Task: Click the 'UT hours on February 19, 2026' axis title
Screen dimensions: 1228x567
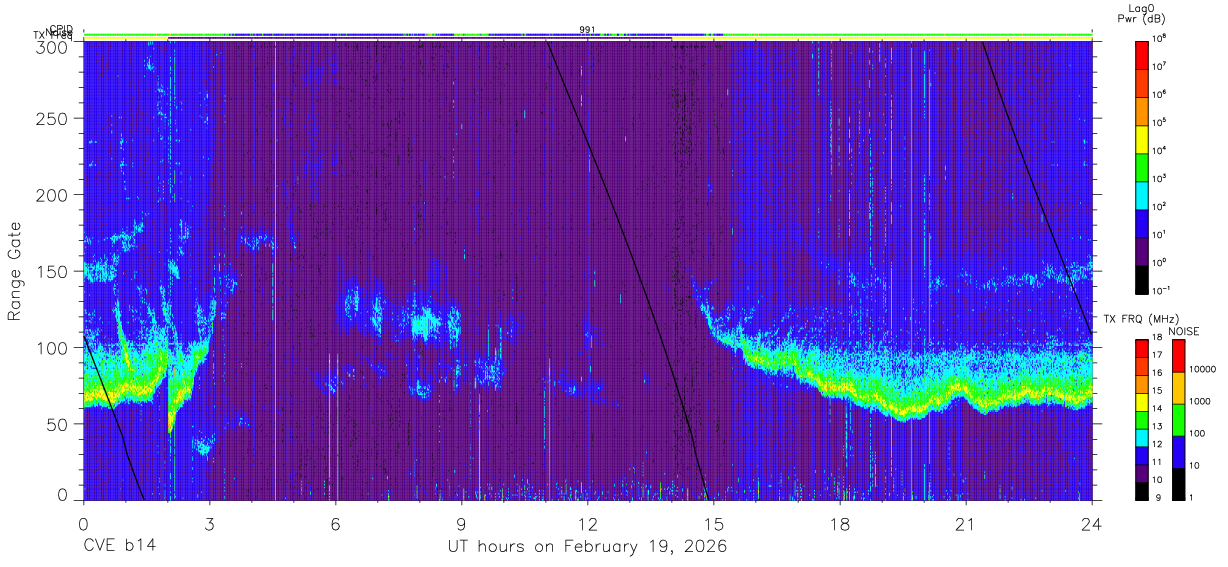Action: [x=586, y=548]
